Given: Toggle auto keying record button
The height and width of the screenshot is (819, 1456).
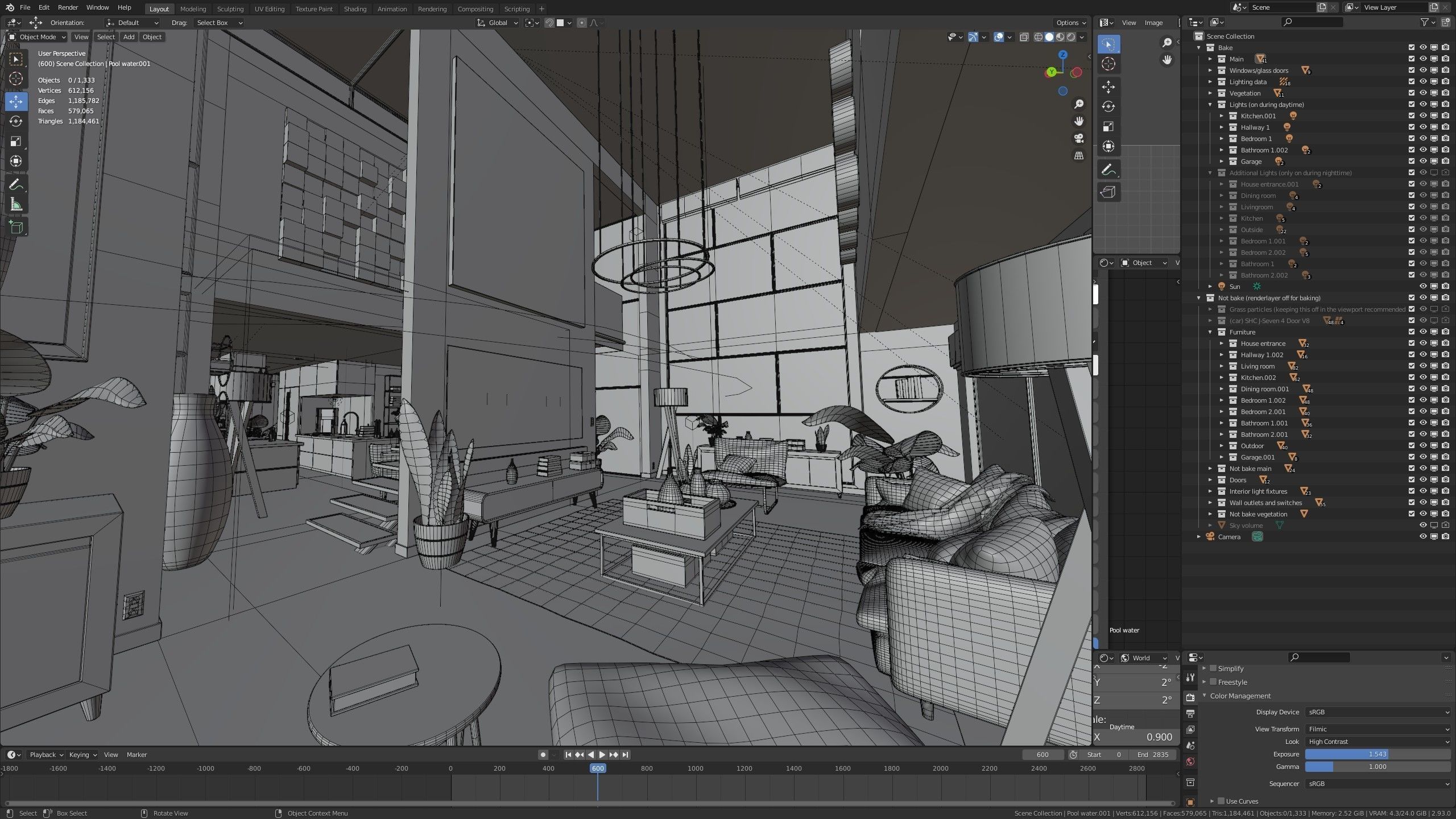Looking at the screenshot, I should pyautogui.click(x=543, y=755).
